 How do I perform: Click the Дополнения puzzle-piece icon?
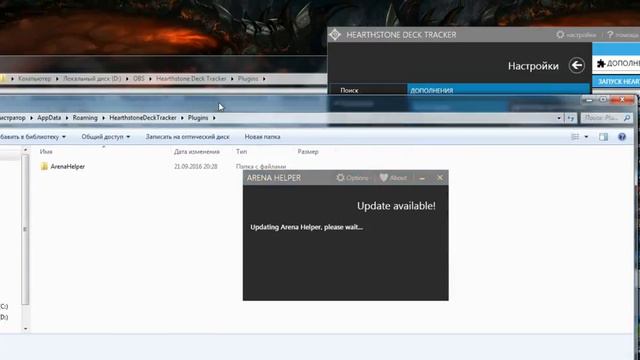601,64
